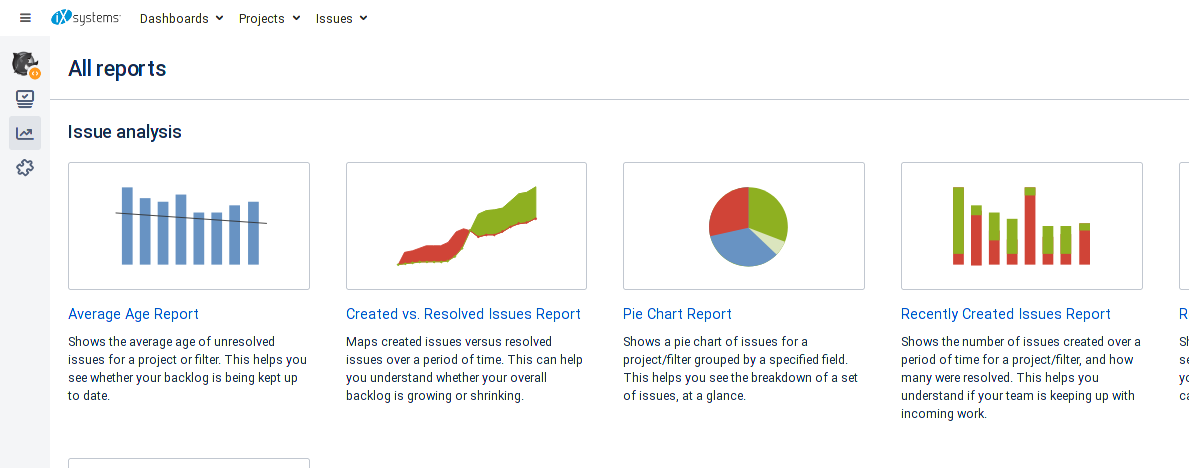Open Recently Created Issues Report link

click(1005, 314)
